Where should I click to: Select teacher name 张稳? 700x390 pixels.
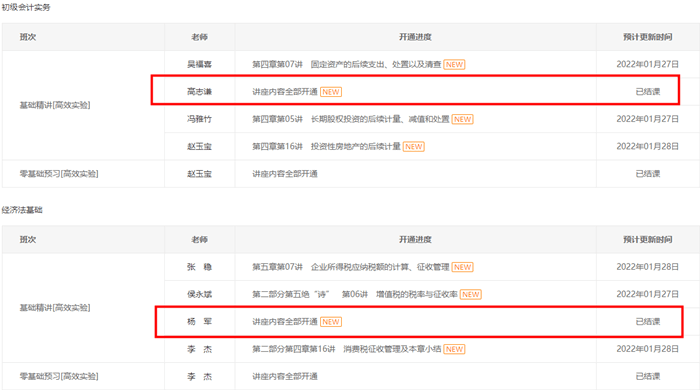click(x=200, y=267)
